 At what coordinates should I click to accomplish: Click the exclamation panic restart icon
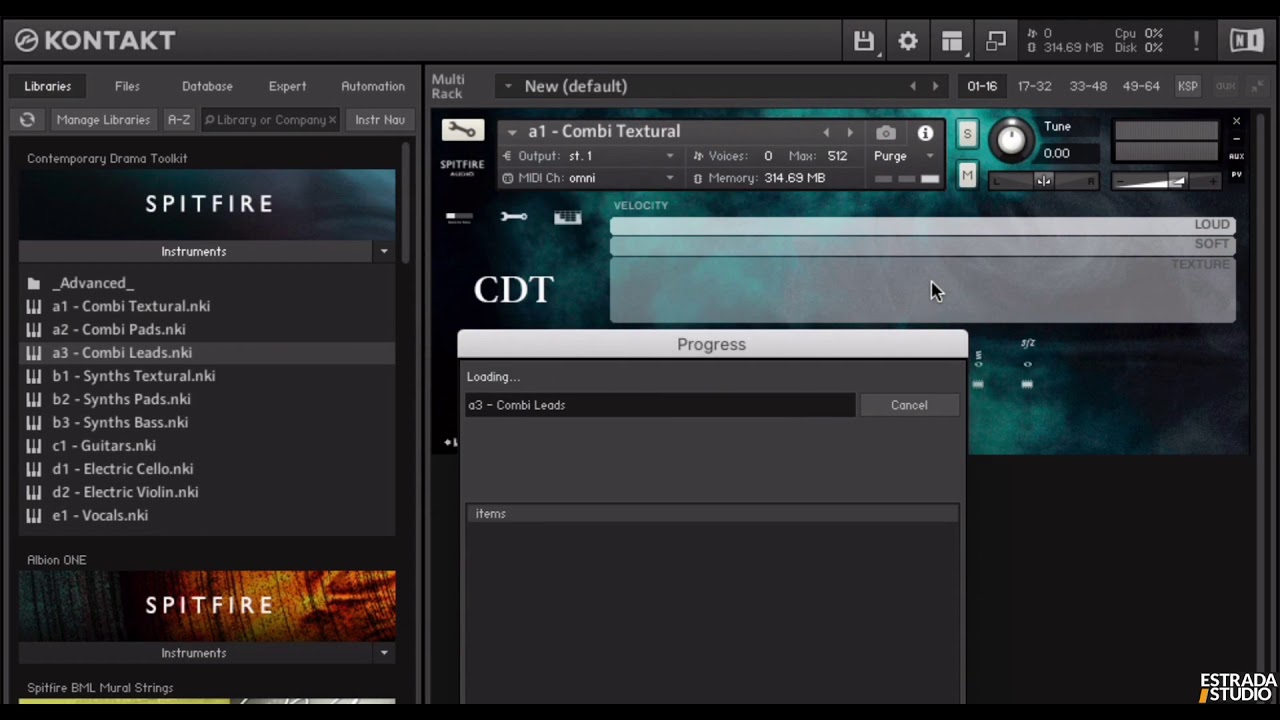(x=1196, y=41)
